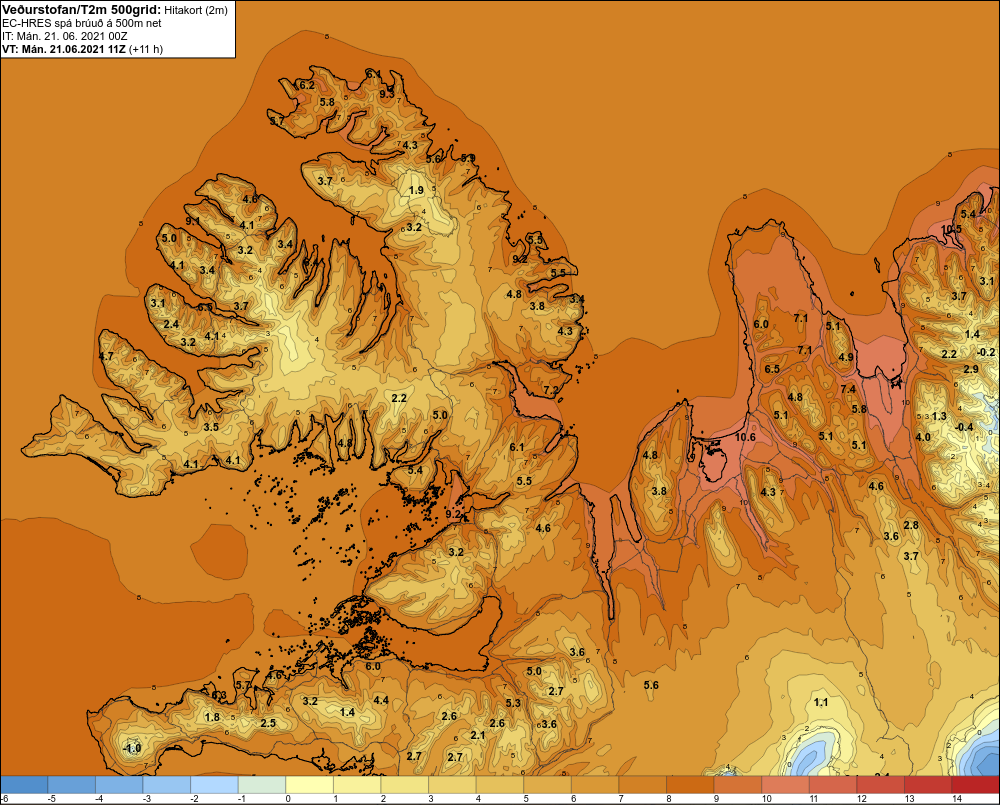Click the legend swatch between 10 and 11
Viewport: 1000px width, 805px height.
tap(785, 785)
